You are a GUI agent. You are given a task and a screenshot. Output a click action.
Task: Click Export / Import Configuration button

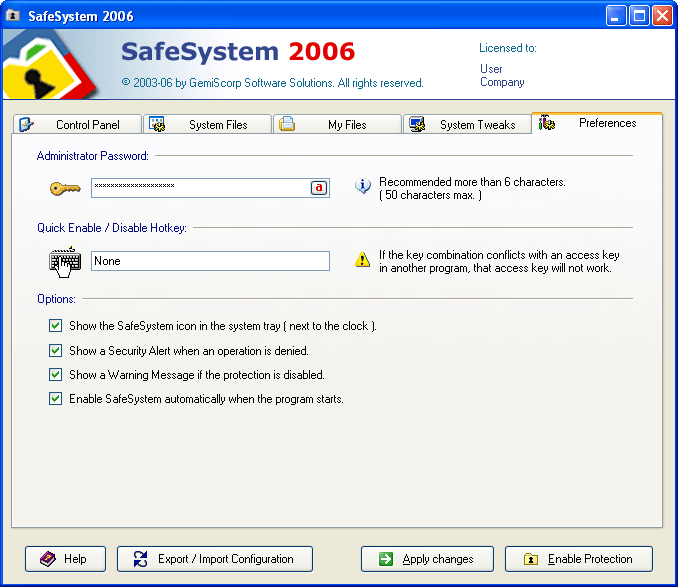pyautogui.click(x=215, y=559)
